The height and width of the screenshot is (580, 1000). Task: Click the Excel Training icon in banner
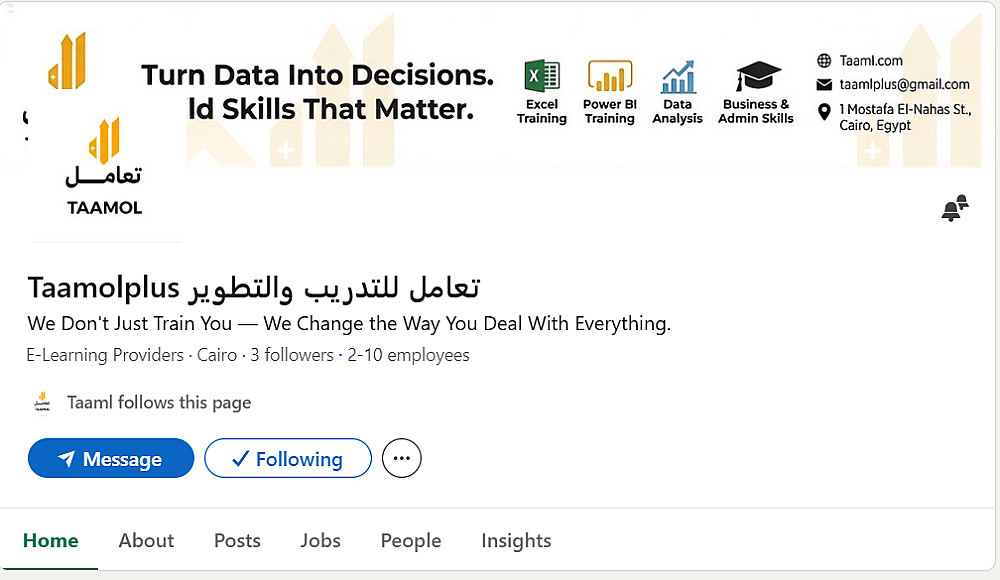click(x=542, y=77)
